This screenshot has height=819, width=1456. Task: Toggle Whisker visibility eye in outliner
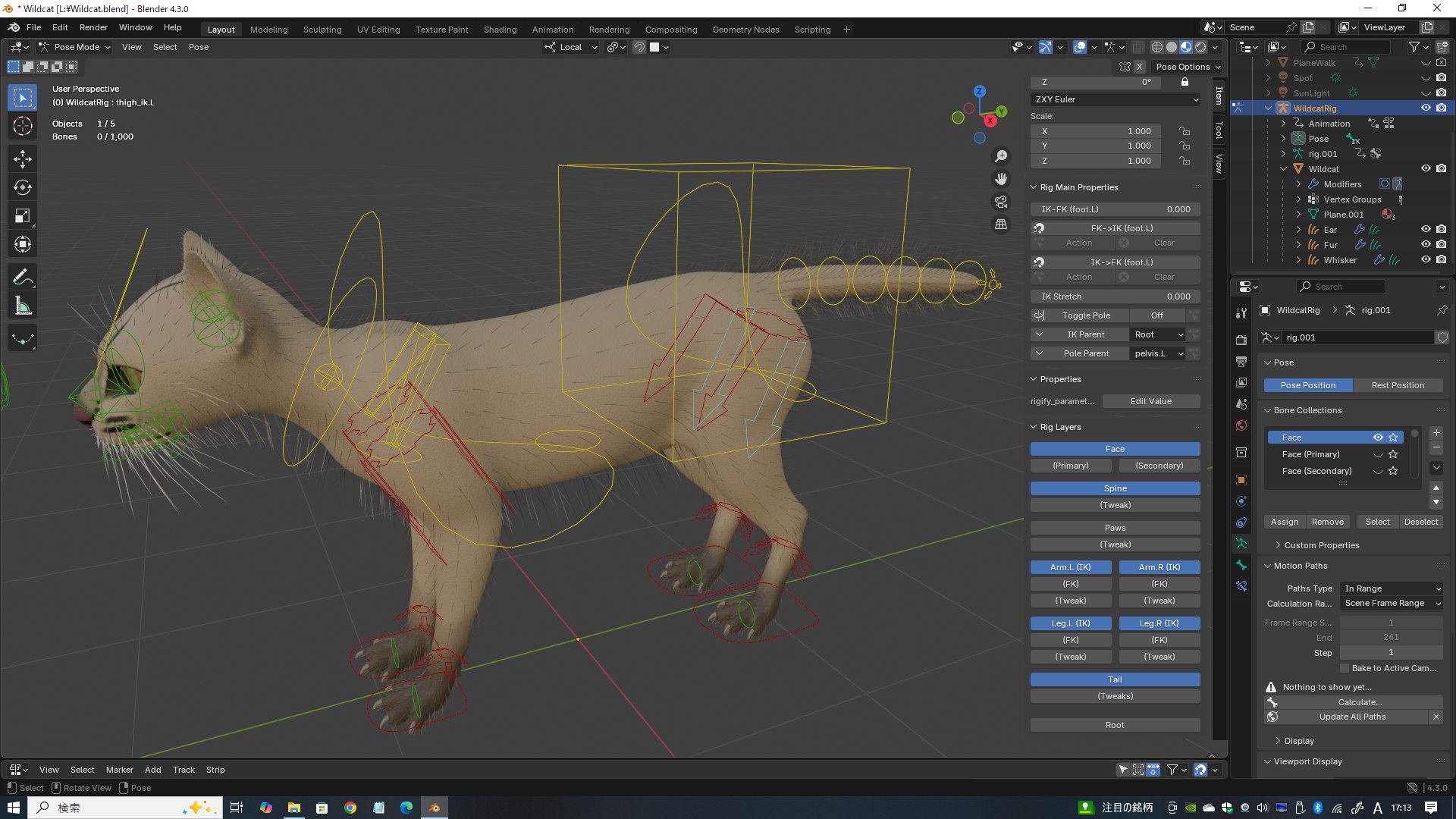(x=1426, y=259)
